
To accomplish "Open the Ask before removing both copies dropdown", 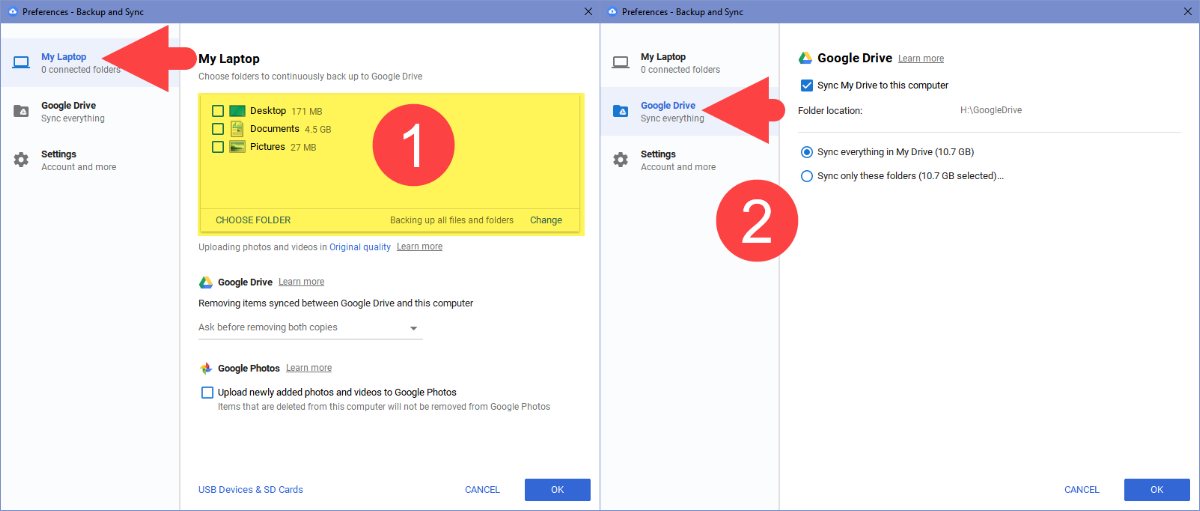I will 310,327.
